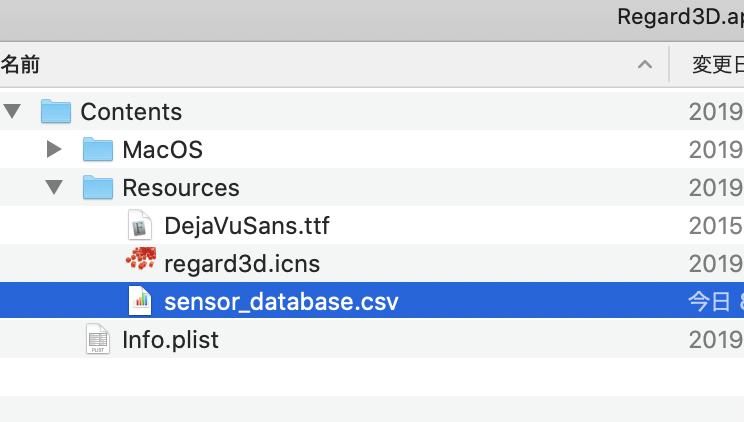Viewport: 744px width, 422px height.
Task: Click the Resources folder icon
Action: point(97,187)
